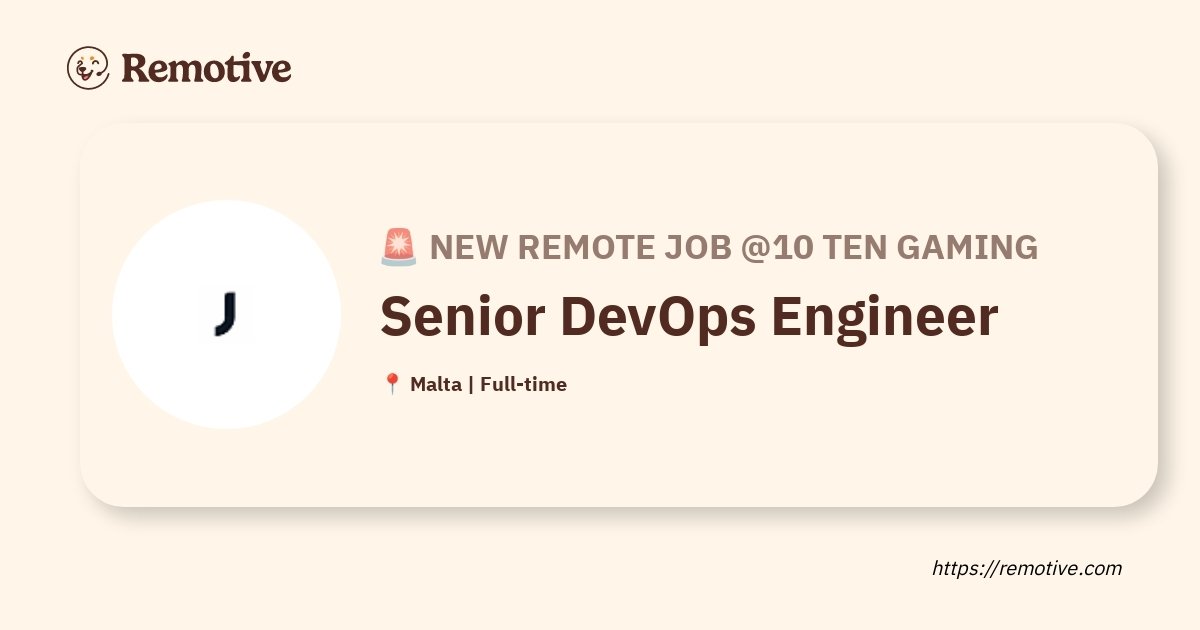Viewport: 1200px width, 630px height.
Task: Open the https://remotive.com link
Action: tap(1027, 568)
